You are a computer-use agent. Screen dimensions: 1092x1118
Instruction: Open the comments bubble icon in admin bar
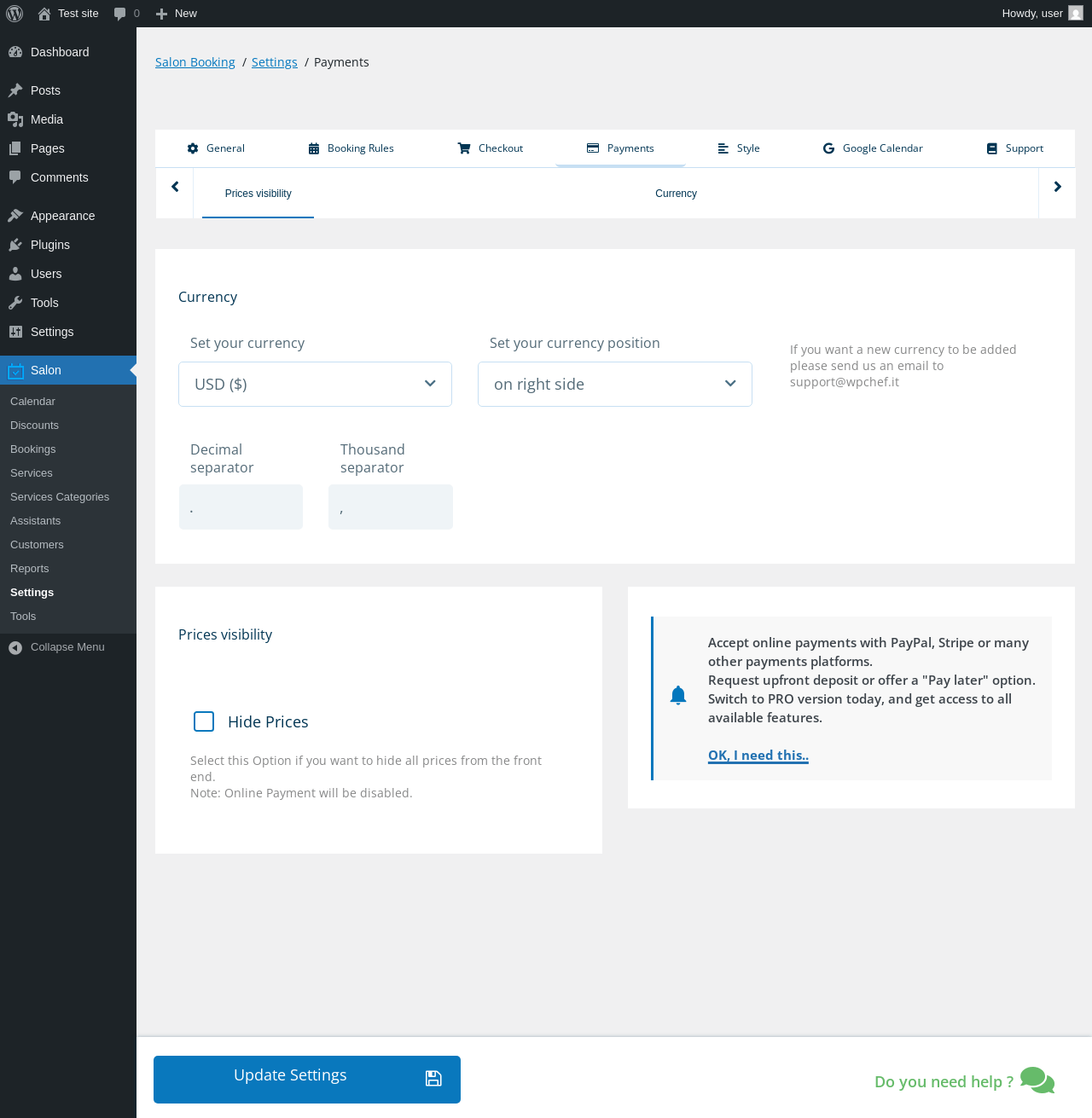point(119,14)
